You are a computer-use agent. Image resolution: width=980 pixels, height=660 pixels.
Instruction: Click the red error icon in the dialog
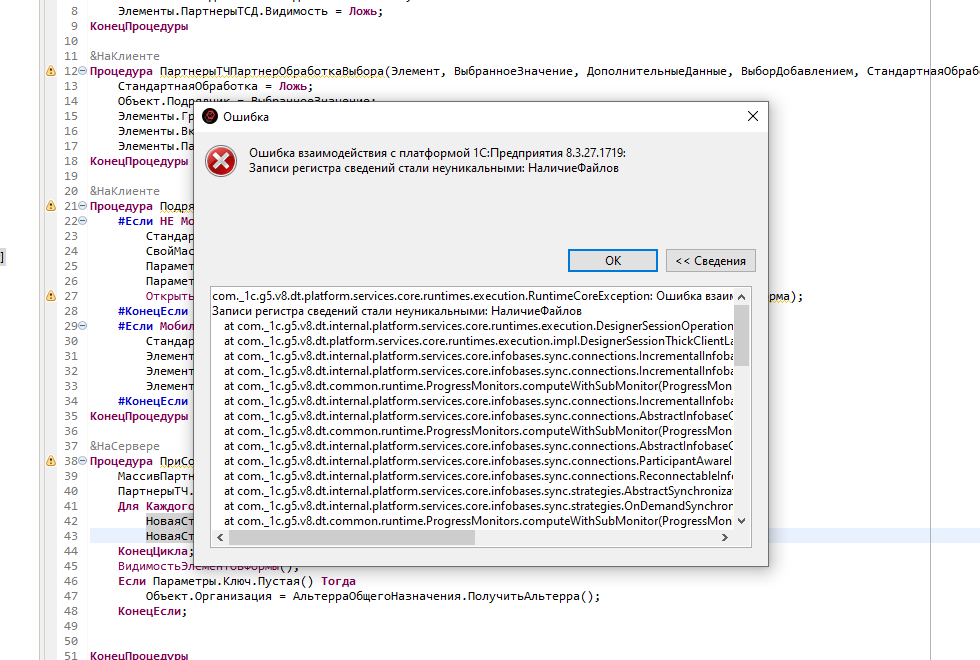[221, 161]
